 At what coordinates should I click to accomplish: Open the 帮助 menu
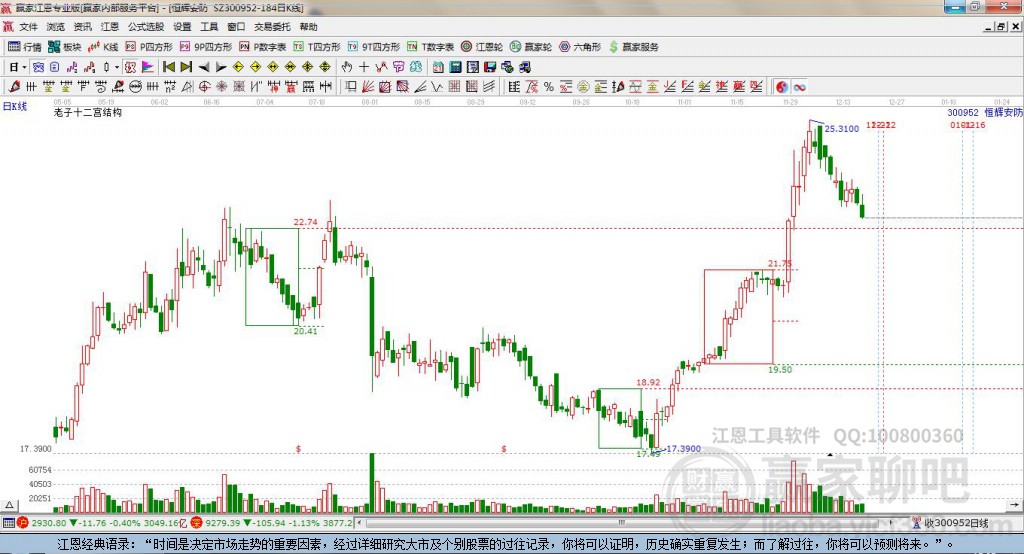pos(308,27)
